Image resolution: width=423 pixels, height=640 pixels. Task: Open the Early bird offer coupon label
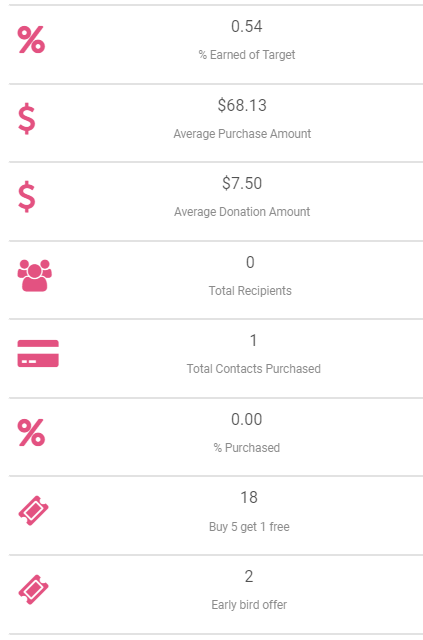[249, 605]
